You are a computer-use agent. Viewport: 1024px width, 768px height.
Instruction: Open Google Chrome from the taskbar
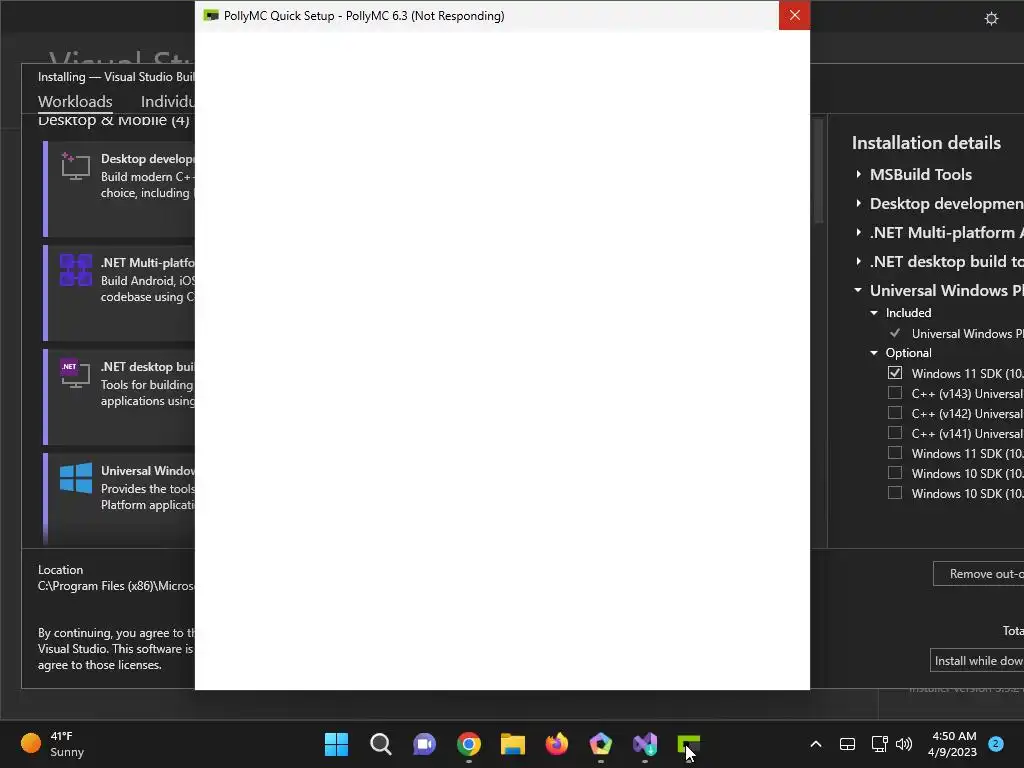tap(469, 744)
